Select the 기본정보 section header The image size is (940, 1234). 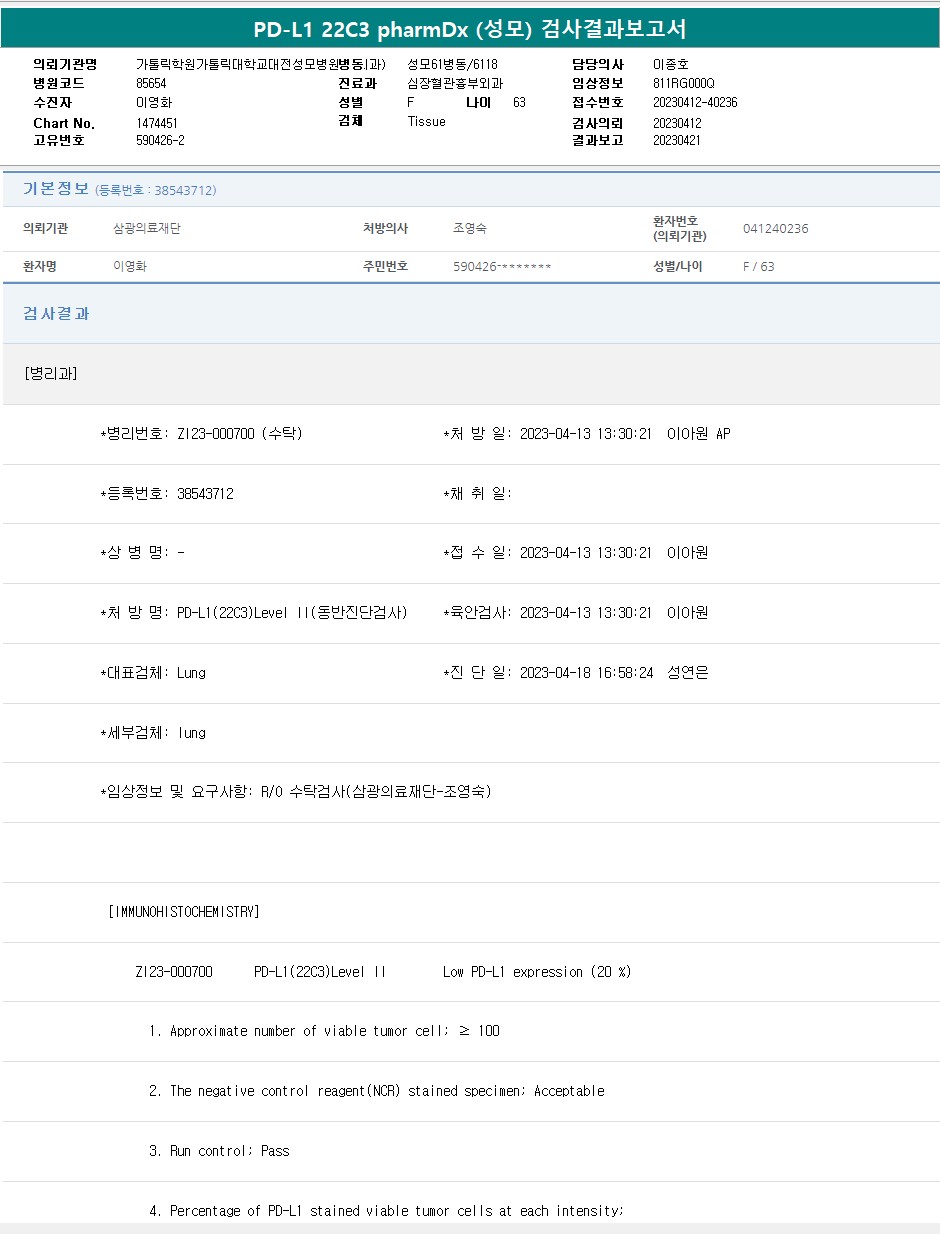56,189
